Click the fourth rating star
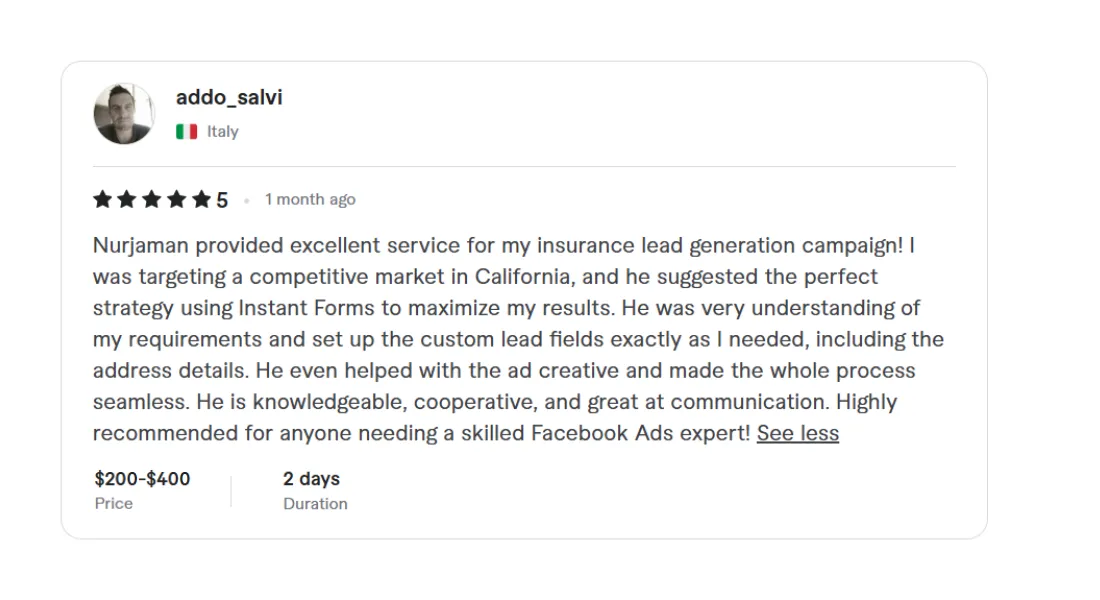1100x600 pixels. (177, 199)
